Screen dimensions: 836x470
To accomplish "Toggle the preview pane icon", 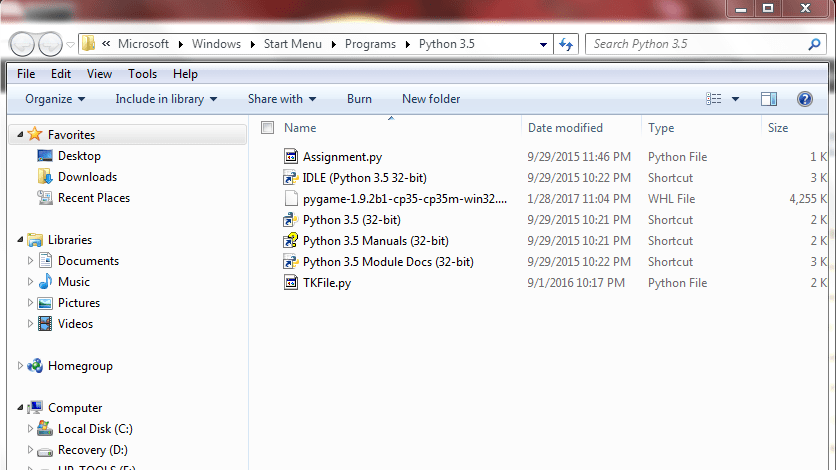I will (768, 99).
